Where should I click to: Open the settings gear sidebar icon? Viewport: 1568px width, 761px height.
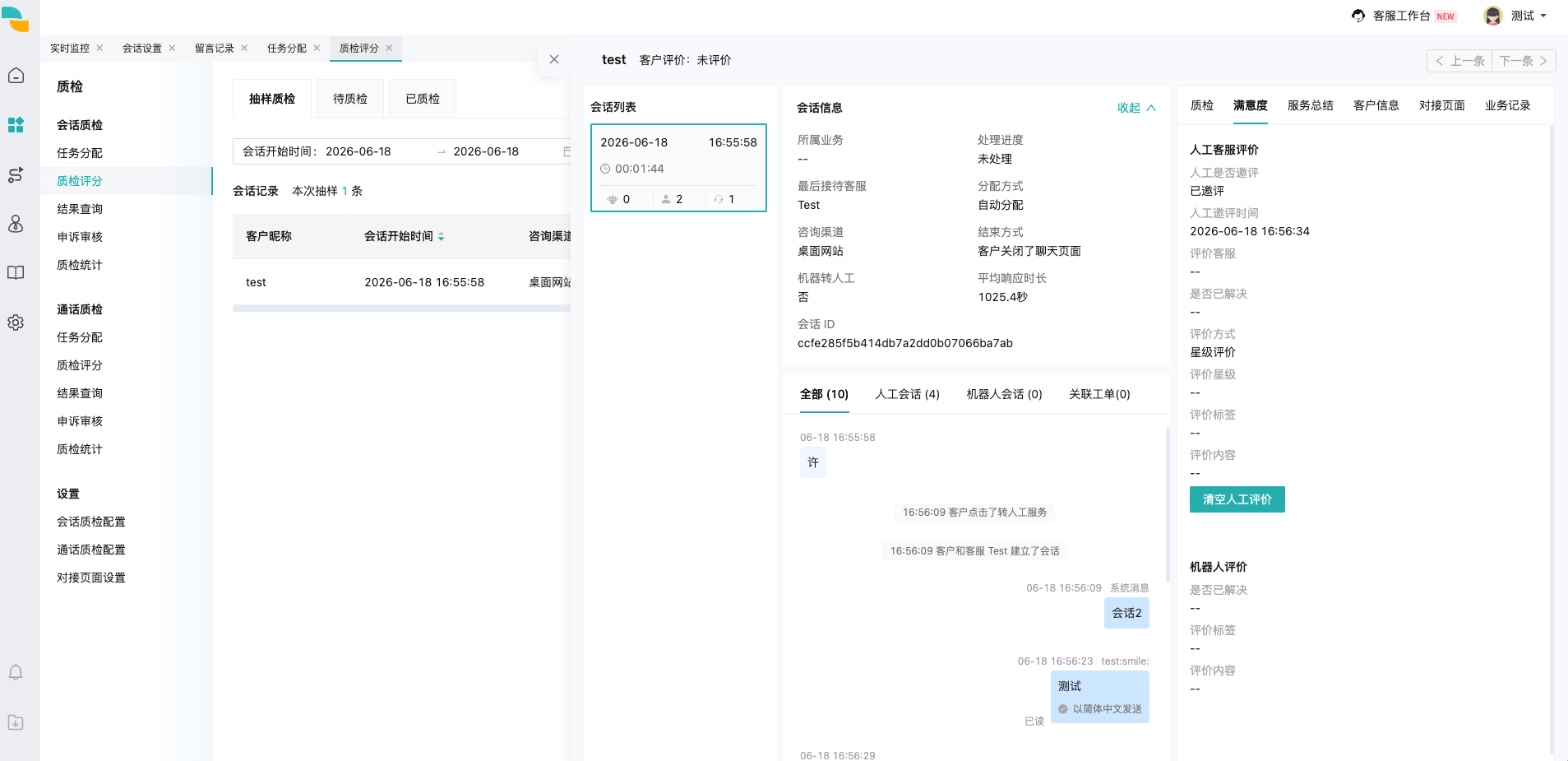pyautogui.click(x=16, y=322)
